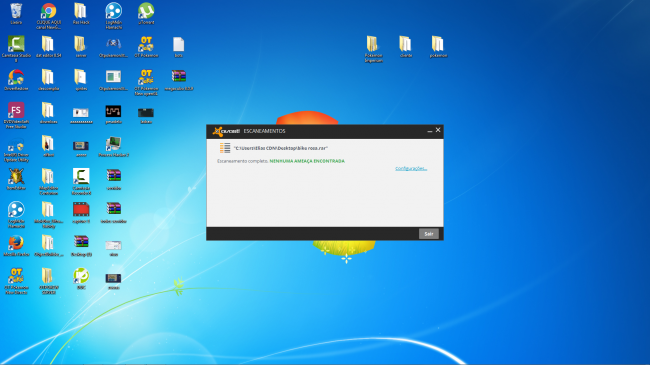This screenshot has width=650, height=365.
Task: Select the Intel Driver Update Utility shortcut
Action: coord(16,149)
